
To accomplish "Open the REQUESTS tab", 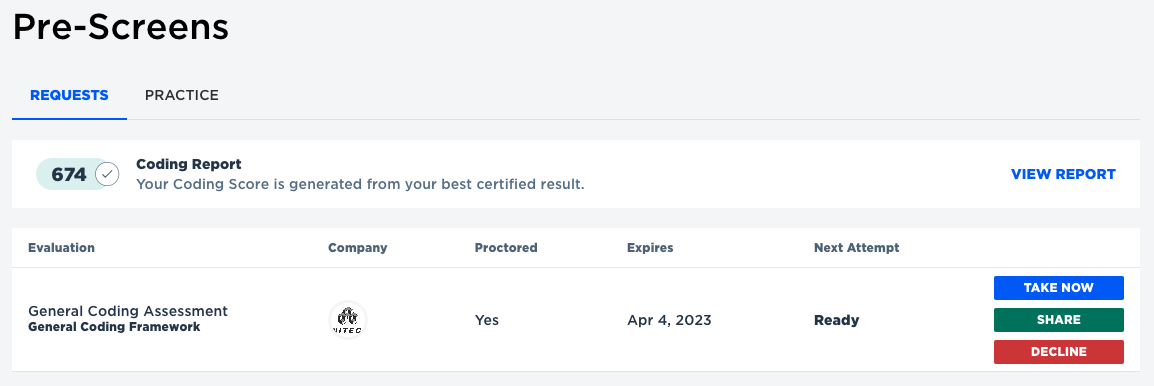I will pos(69,95).
